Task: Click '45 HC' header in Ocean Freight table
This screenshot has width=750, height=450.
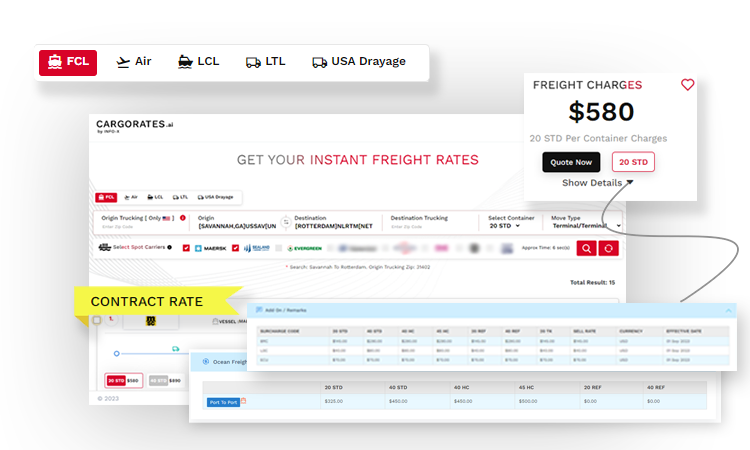Action: pyautogui.click(x=526, y=387)
